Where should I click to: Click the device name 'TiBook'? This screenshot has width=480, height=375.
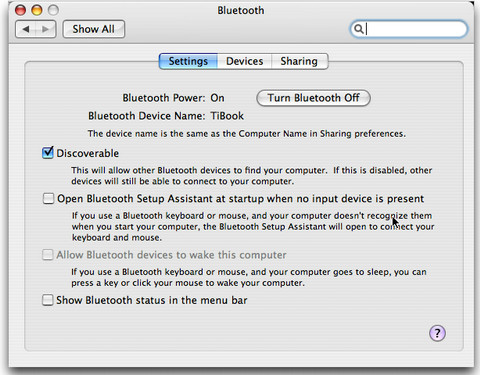227,116
